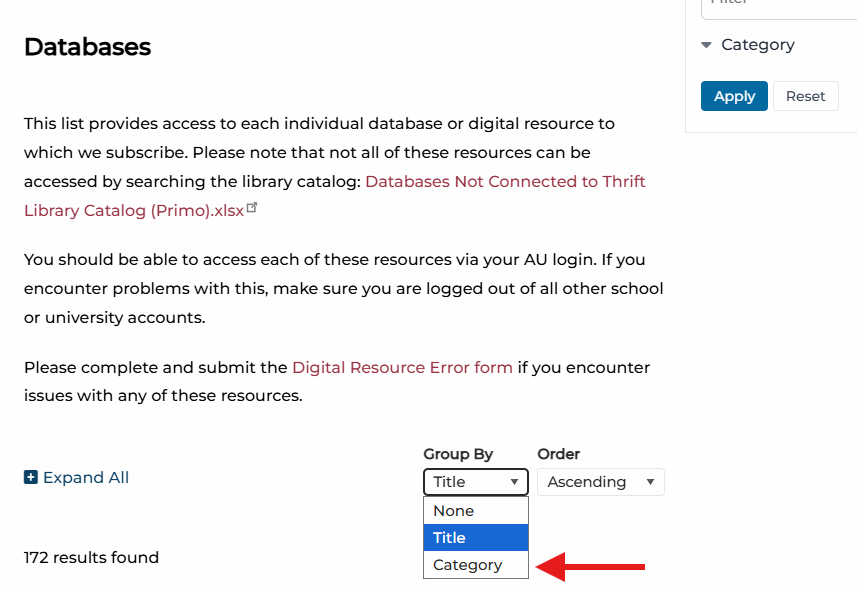Open the Group By Title combo box
Viewport: 857px width, 592px height.
point(476,482)
